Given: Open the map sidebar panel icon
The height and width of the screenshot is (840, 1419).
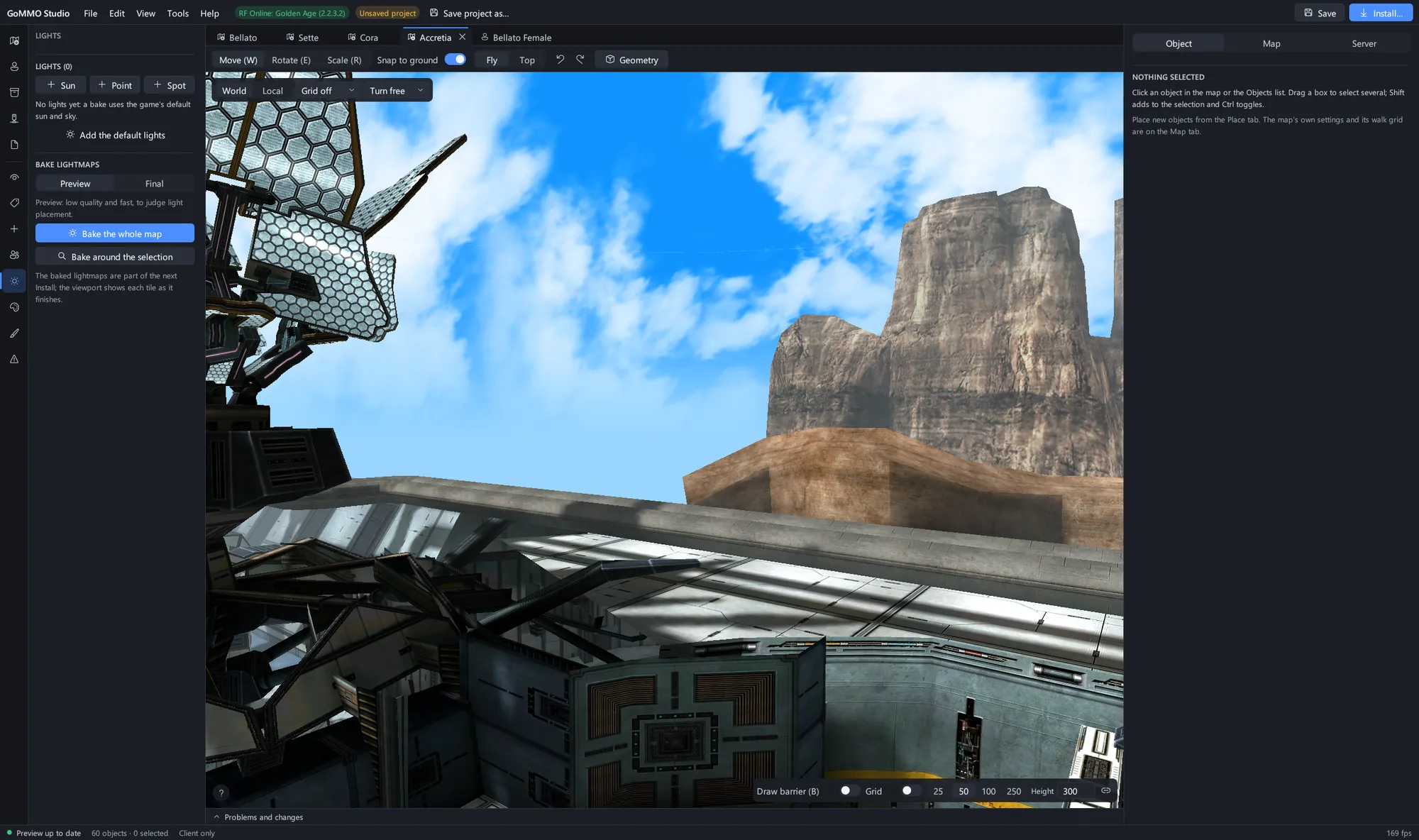Looking at the screenshot, I should tap(14, 40).
